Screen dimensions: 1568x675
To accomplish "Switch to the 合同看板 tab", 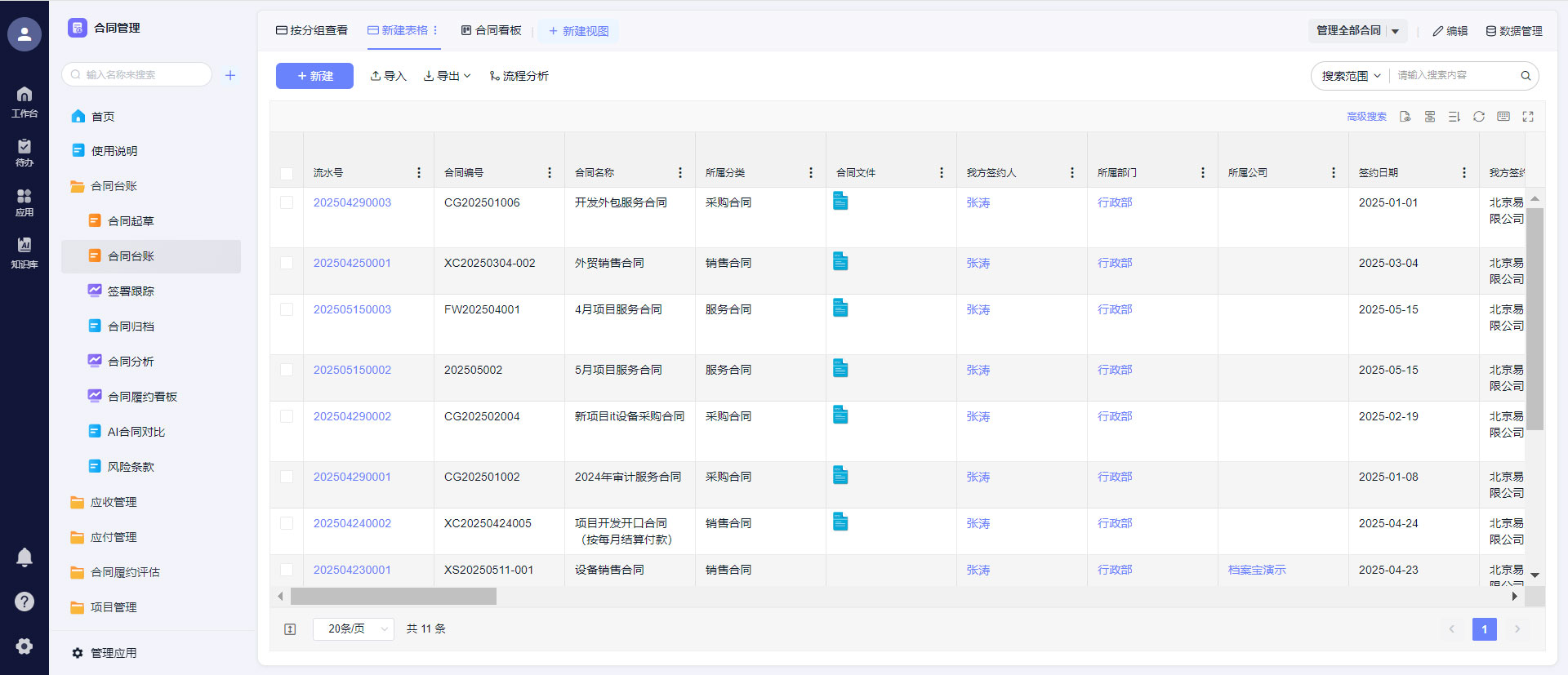I will [491, 31].
